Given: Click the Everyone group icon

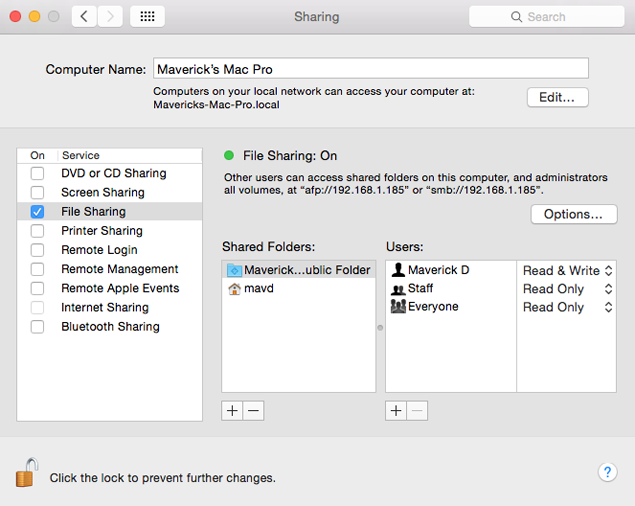Looking at the screenshot, I should pyautogui.click(x=398, y=306).
